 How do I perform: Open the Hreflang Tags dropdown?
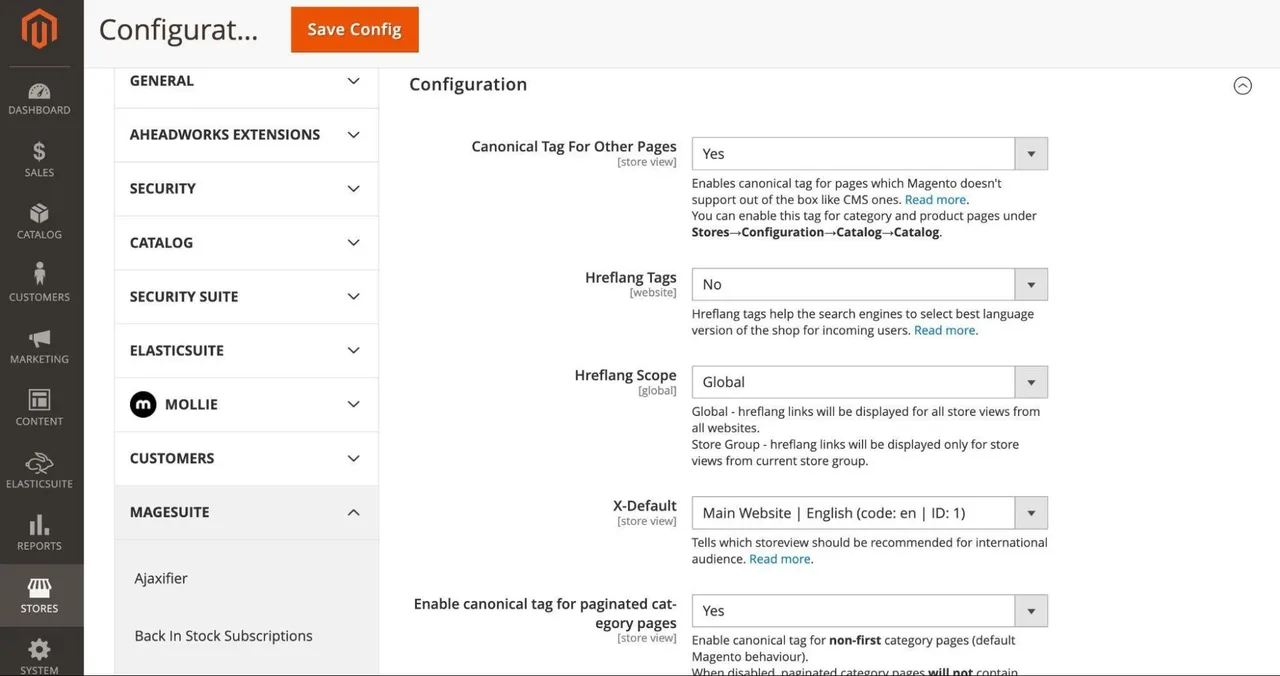pyautogui.click(x=869, y=285)
